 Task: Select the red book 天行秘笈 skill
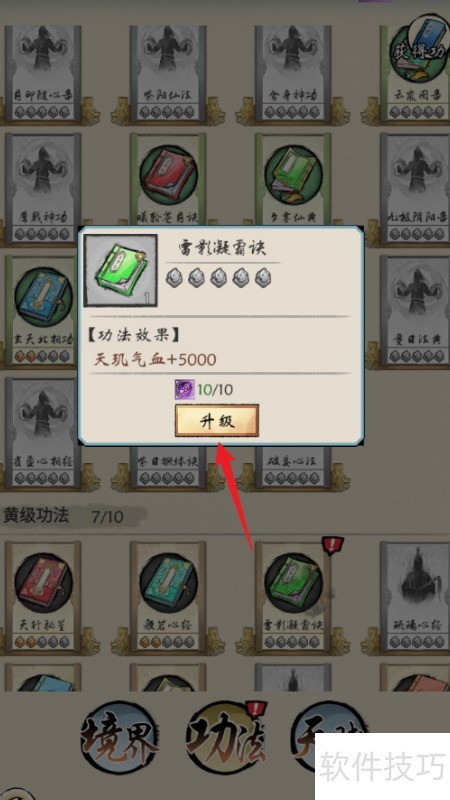tap(43, 596)
